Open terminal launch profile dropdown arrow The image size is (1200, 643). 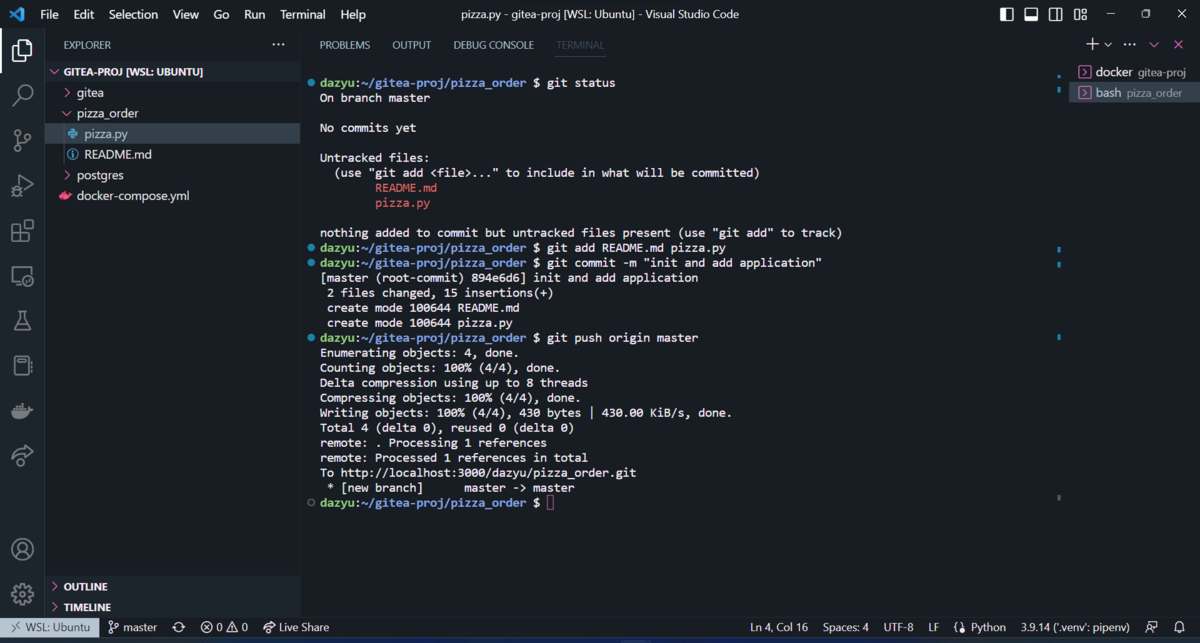1108,45
